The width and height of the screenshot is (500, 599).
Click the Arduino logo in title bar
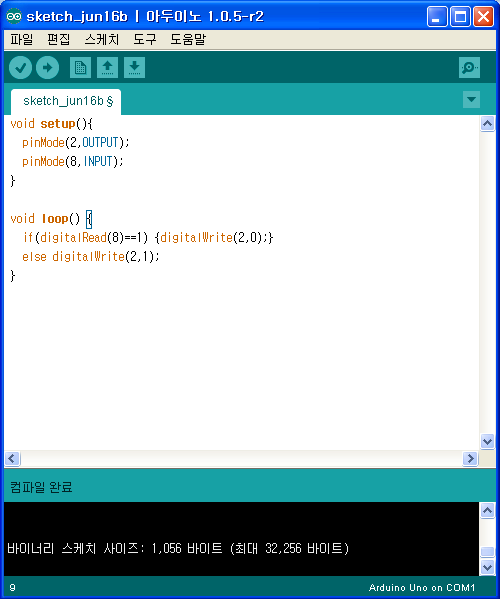14,16
